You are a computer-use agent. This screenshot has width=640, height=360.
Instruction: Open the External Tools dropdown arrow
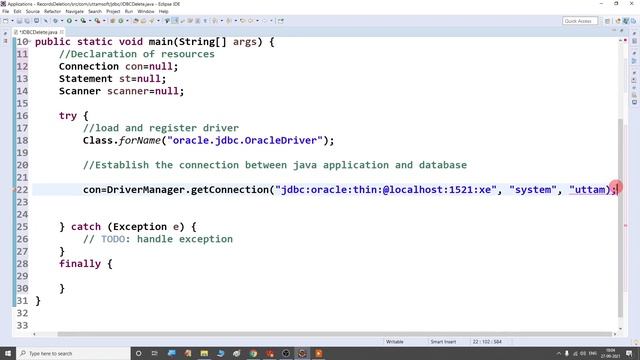coord(104,21)
